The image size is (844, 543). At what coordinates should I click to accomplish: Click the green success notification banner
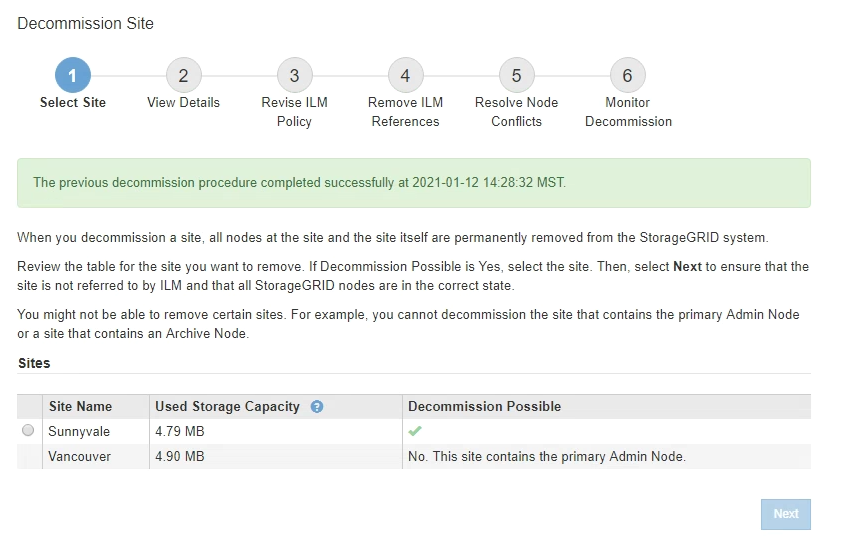[413, 183]
